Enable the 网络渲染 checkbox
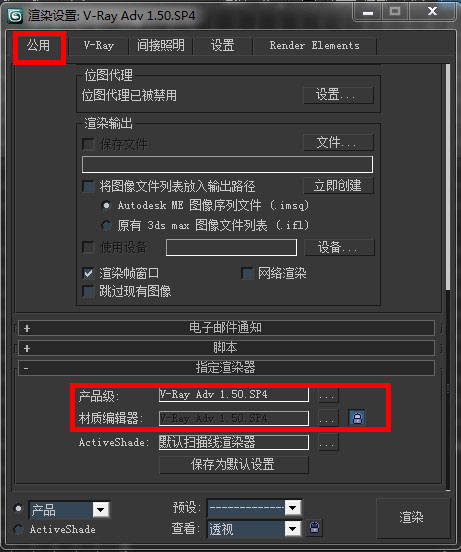The width and height of the screenshot is (461, 552). (247, 273)
